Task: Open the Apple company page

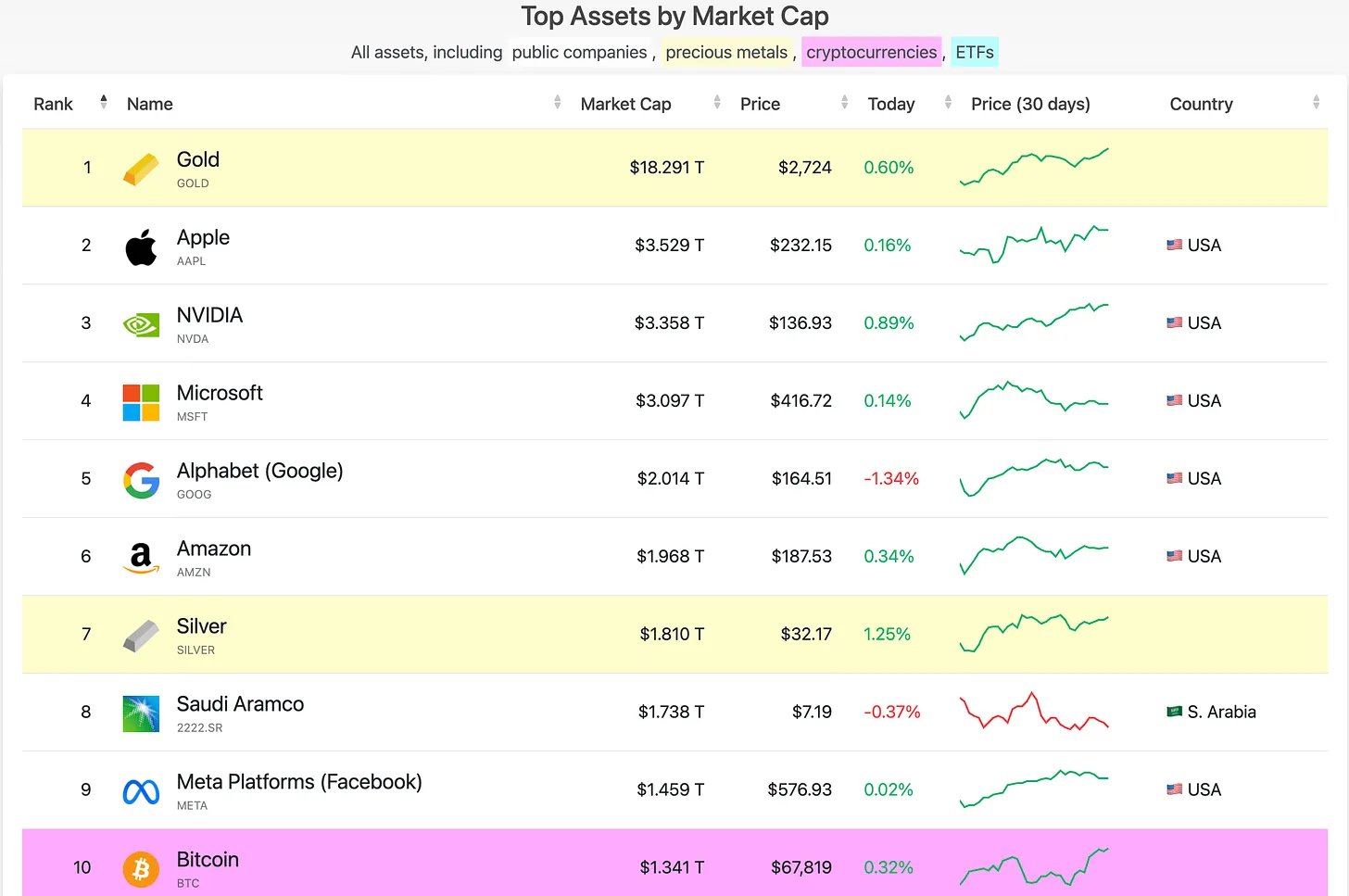Action: pyautogui.click(x=203, y=237)
